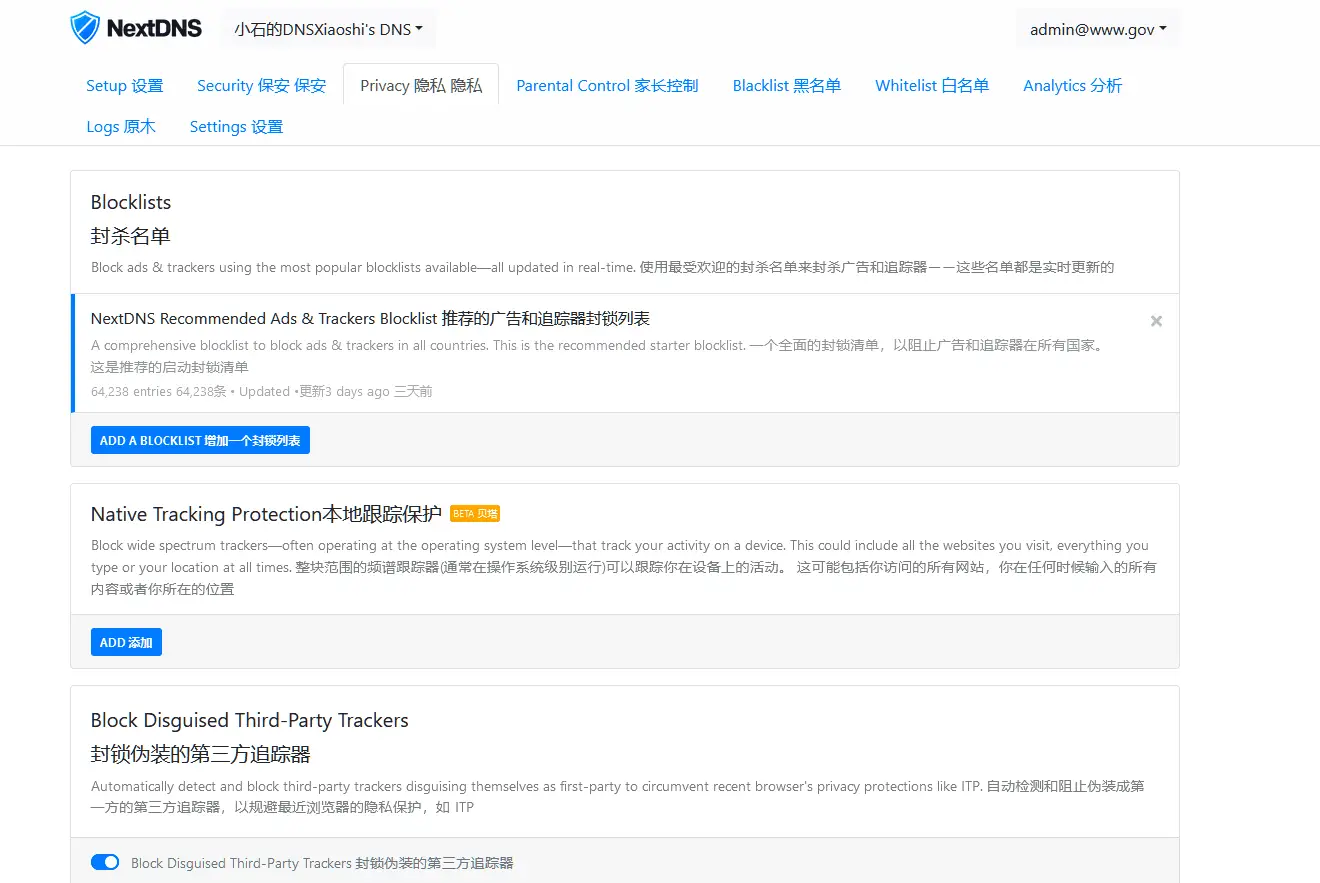
Task: Click the '64,238 entries' updated info line
Action: coord(262,391)
